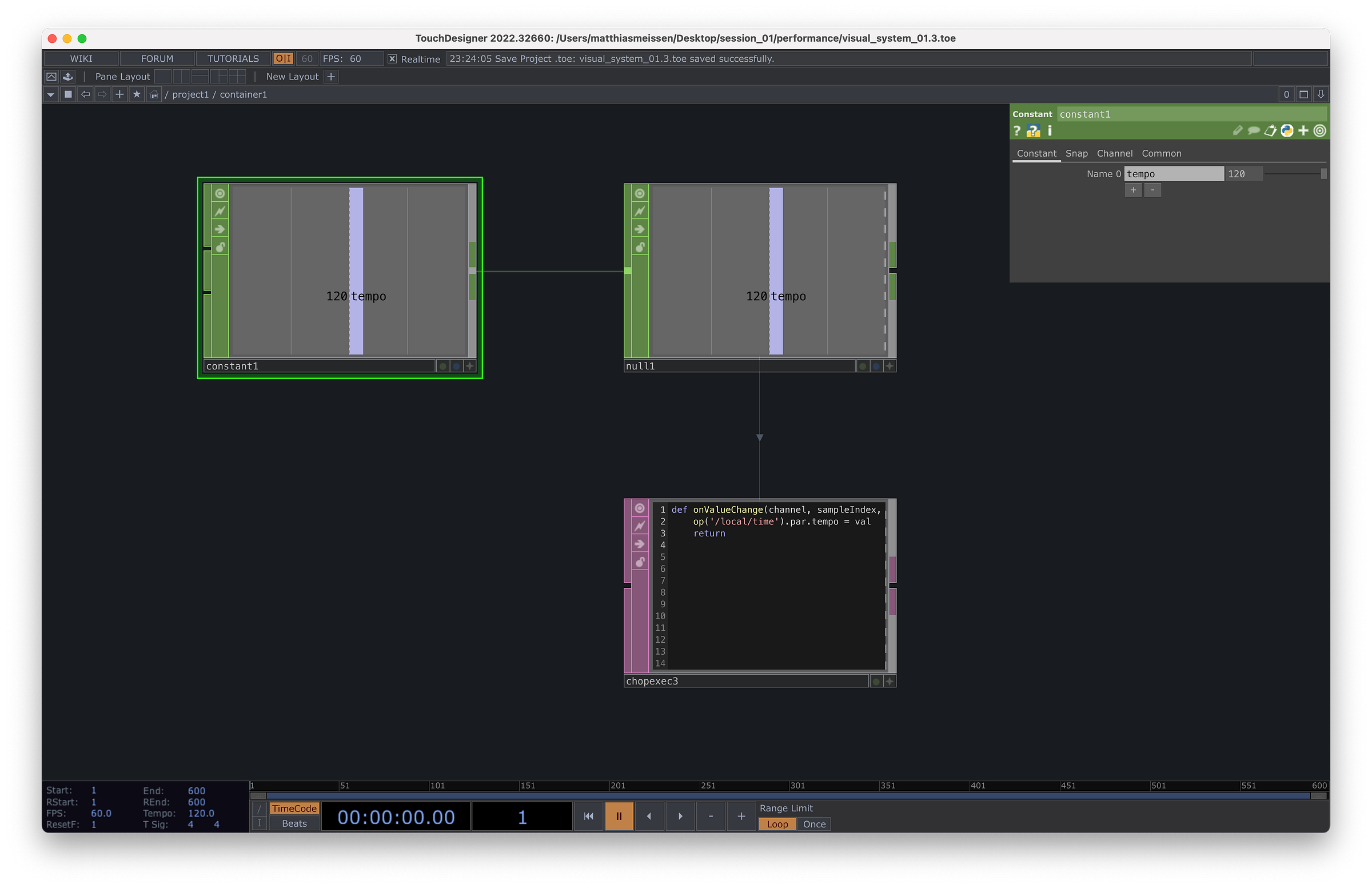The height and width of the screenshot is (888, 1372).
Task: Click the TUTORIALS button
Action: click(233, 59)
